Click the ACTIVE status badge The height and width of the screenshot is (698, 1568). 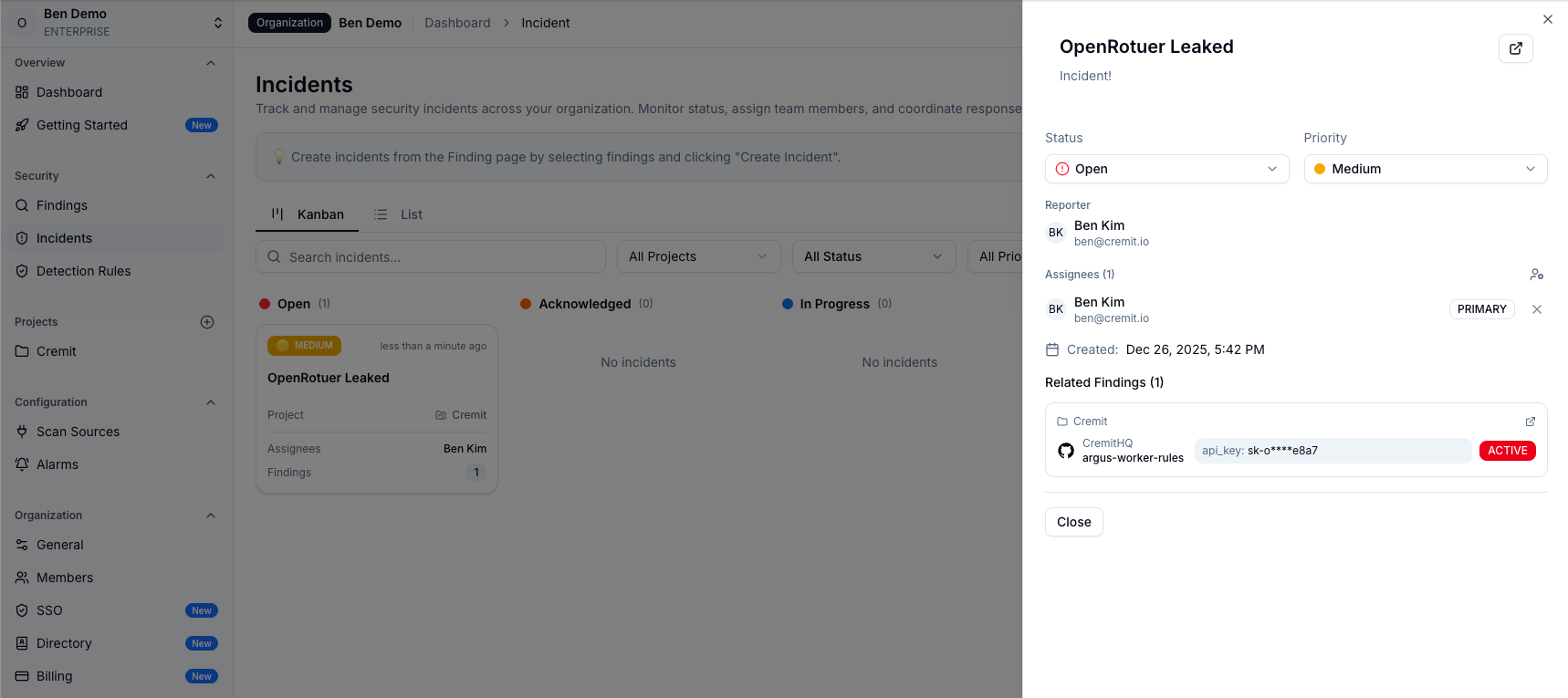(1507, 451)
